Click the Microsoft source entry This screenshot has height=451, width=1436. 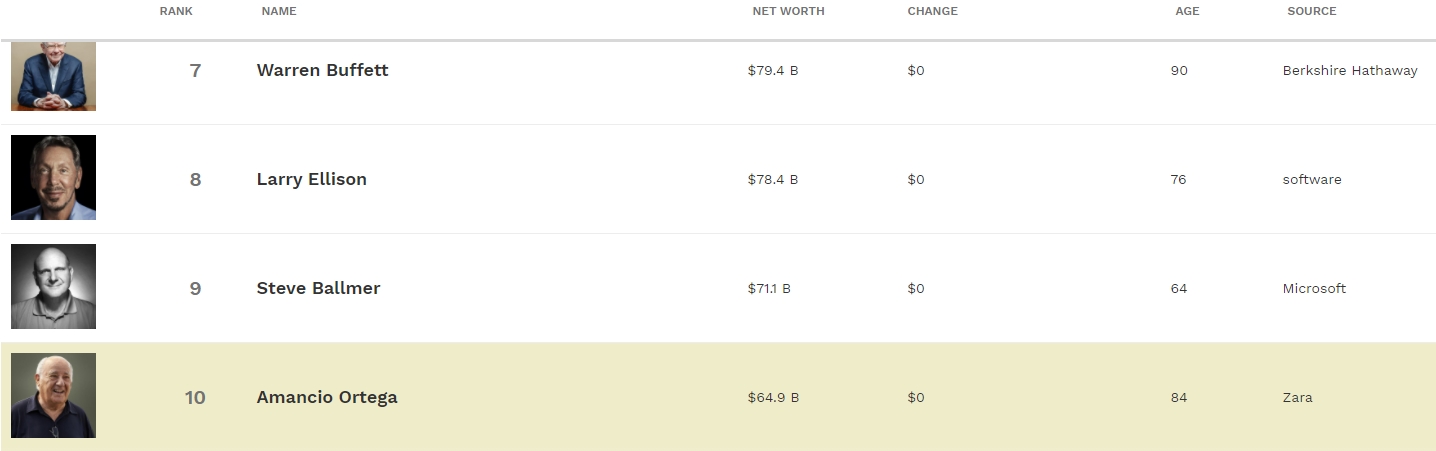[x=1314, y=288]
